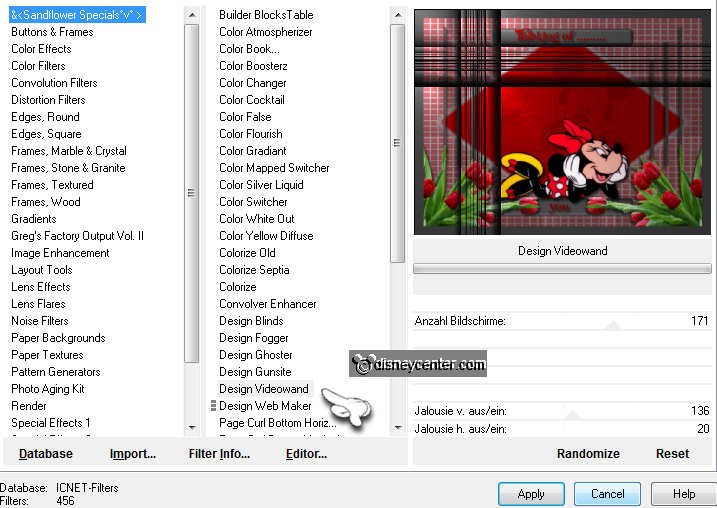The height and width of the screenshot is (508, 717).
Task: Select the Render category
Action: (x=29, y=406)
